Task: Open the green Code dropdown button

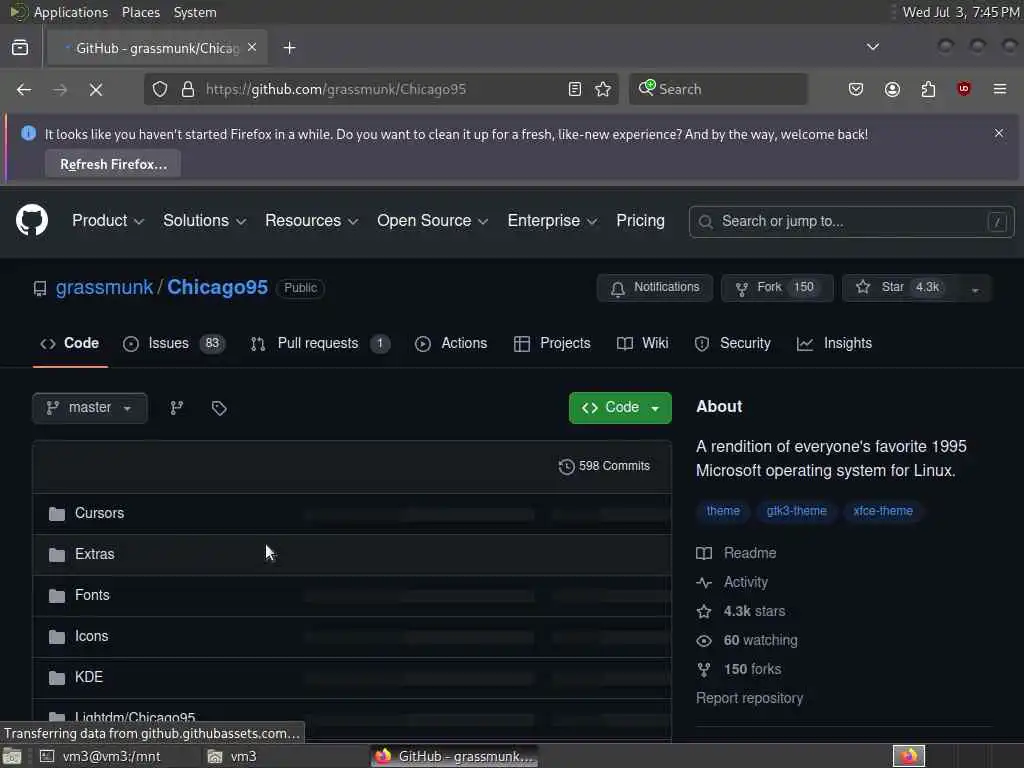Action: coord(620,408)
